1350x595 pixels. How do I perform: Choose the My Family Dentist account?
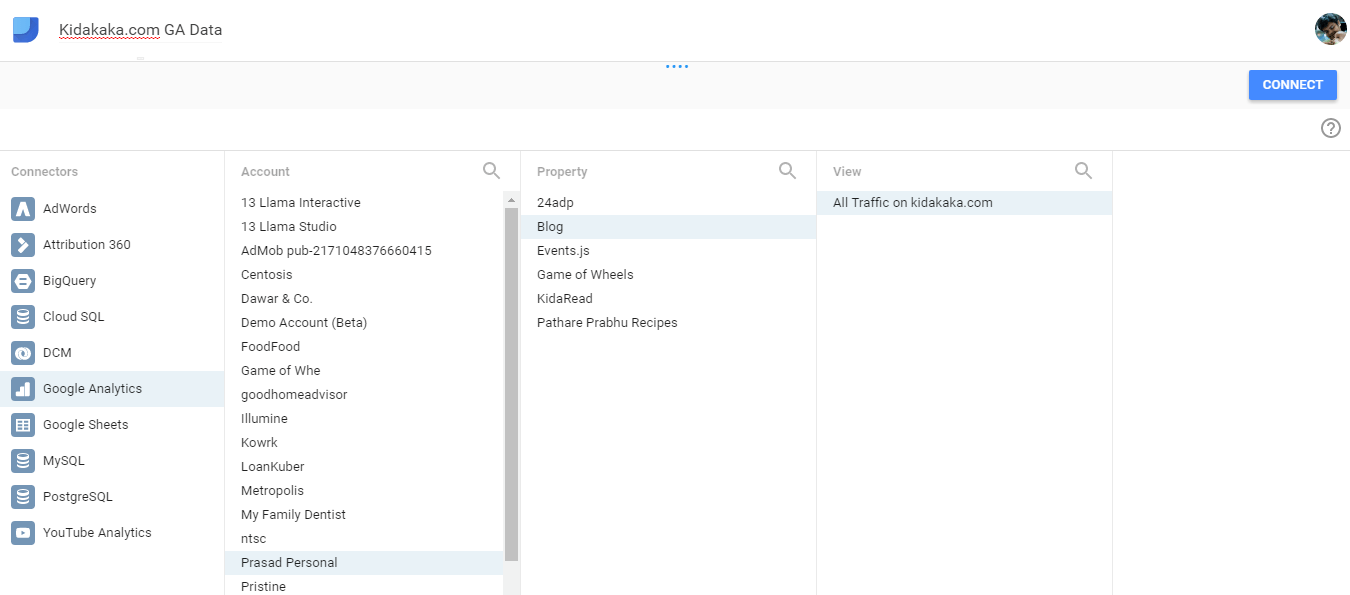pos(364,515)
